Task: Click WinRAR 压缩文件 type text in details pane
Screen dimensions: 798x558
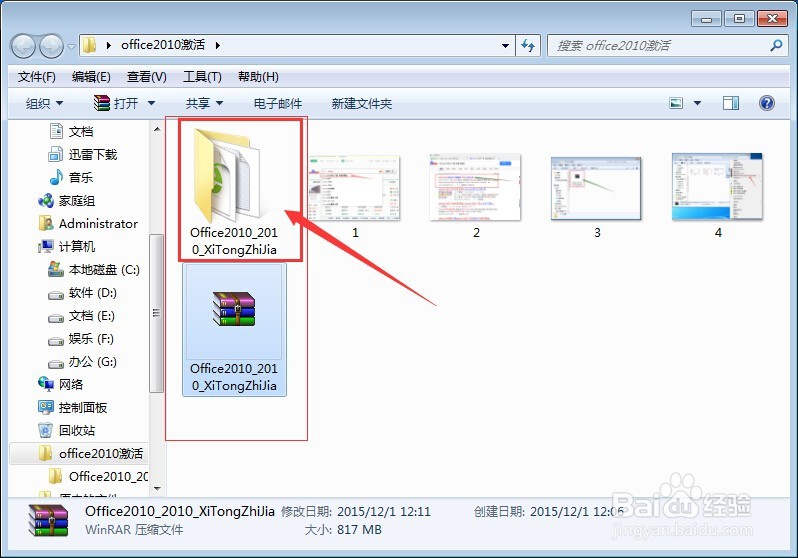Action: [x=134, y=530]
